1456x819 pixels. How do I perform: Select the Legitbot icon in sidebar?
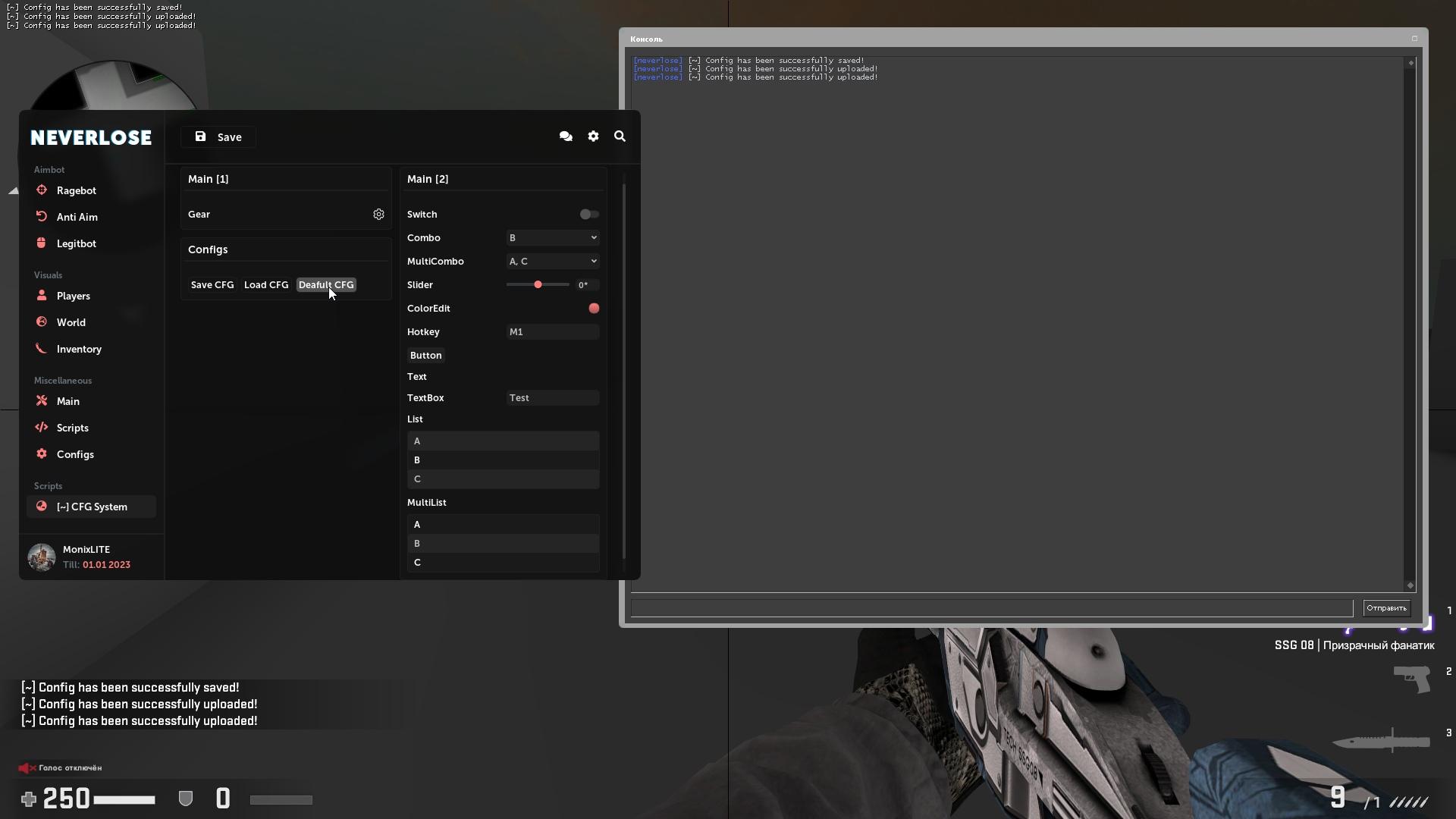click(42, 243)
